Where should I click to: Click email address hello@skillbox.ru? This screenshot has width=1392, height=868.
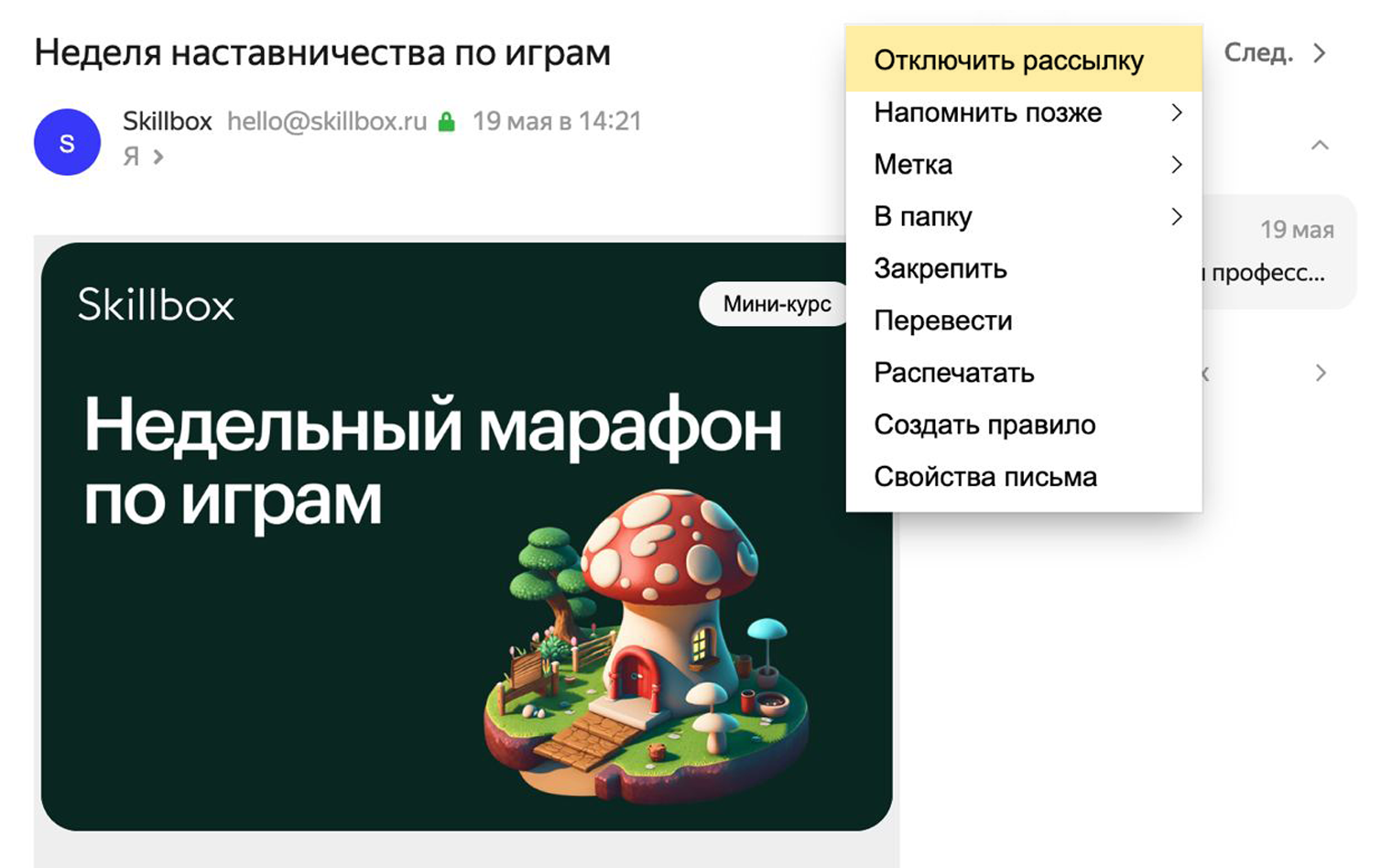[x=327, y=121]
